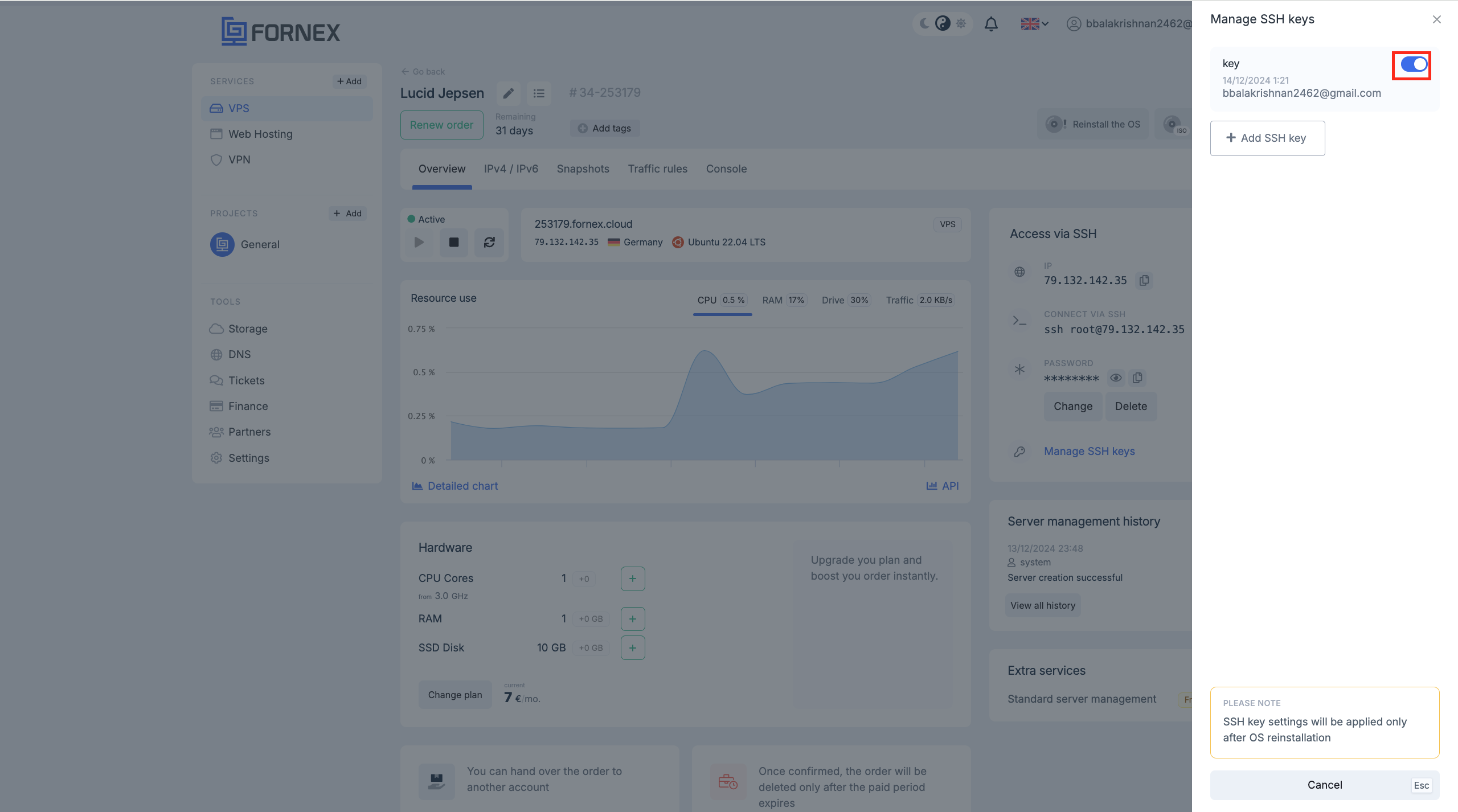Click the start server play button
The image size is (1458, 812).
click(419, 243)
